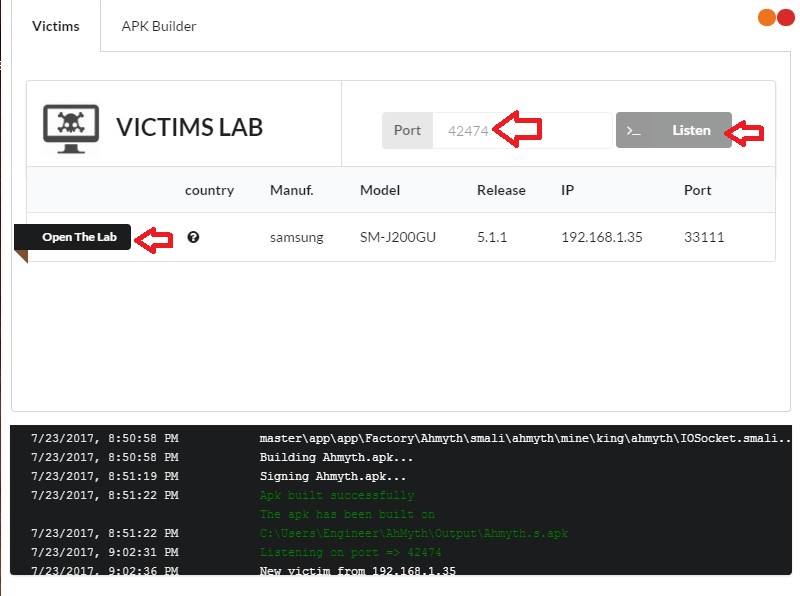Click the IP column header

pos(567,190)
